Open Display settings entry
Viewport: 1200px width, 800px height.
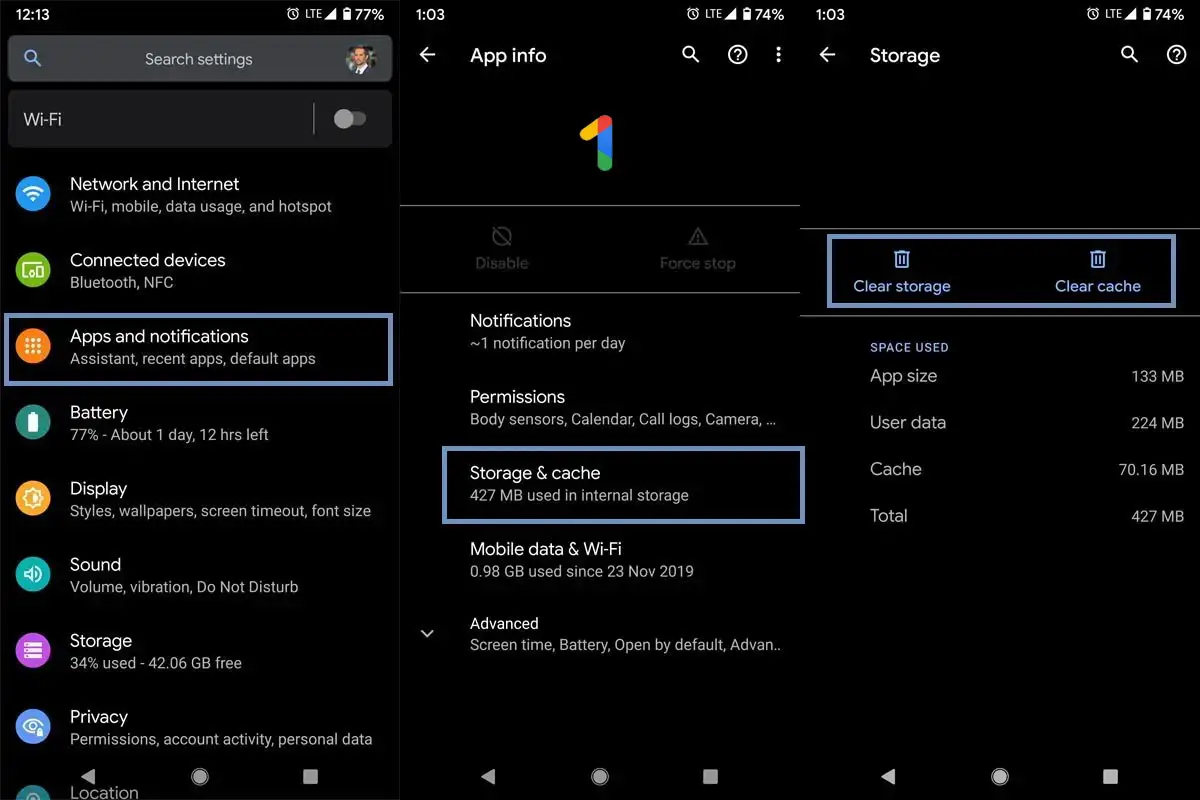pyautogui.click(x=200, y=498)
